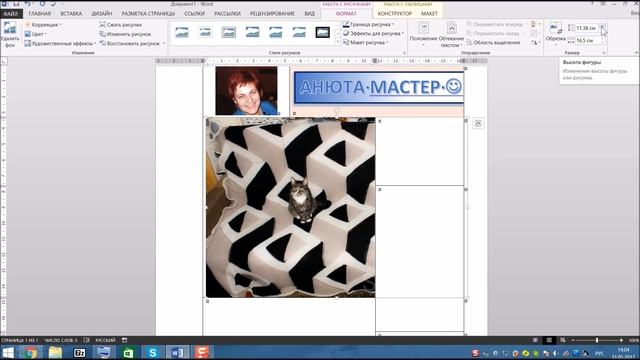Open the Коррекция corrections dropdown
The height and width of the screenshot is (360, 640).
click(x=43, y=25)
